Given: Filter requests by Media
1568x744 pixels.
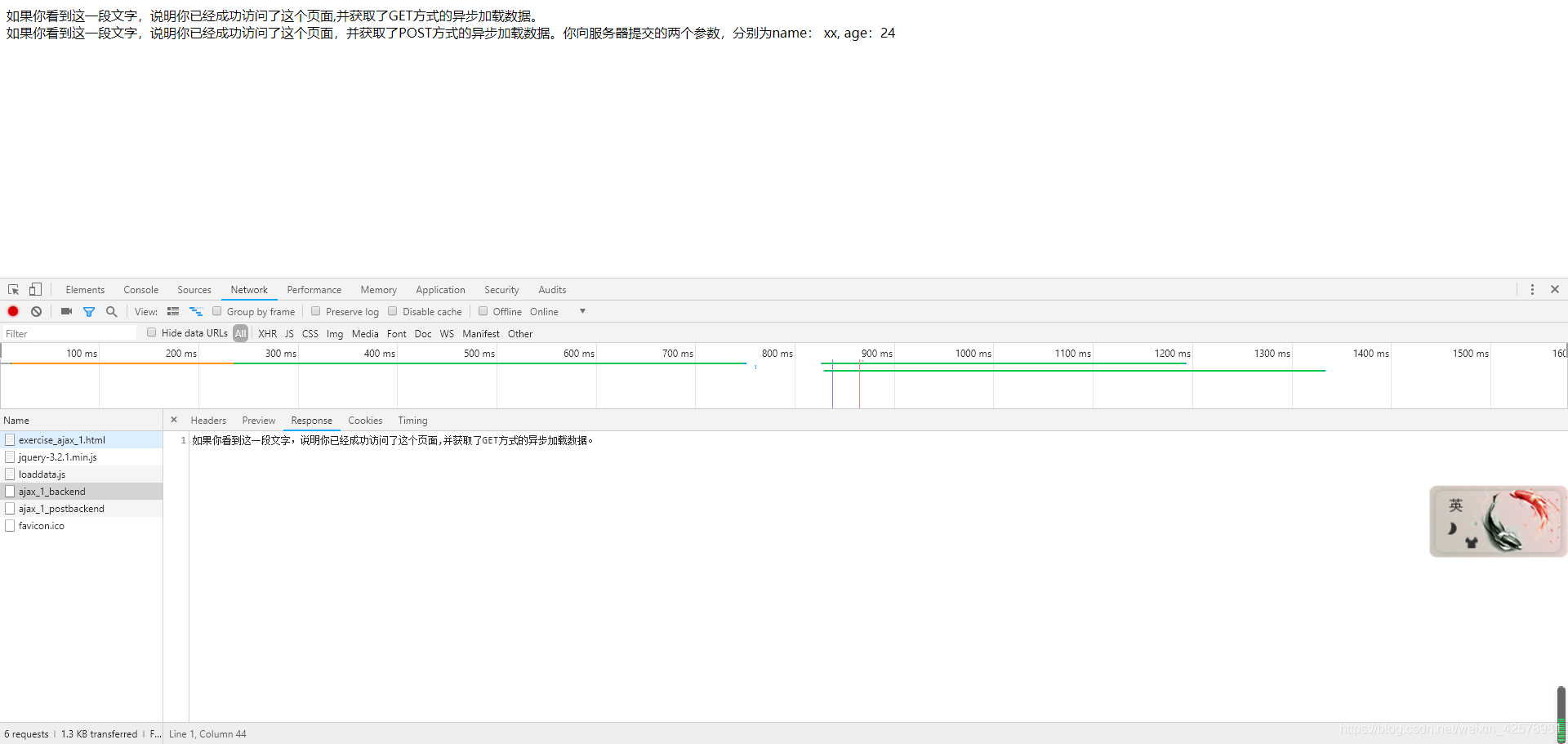Looking at the screenshot, I should [x=365, y=333].
